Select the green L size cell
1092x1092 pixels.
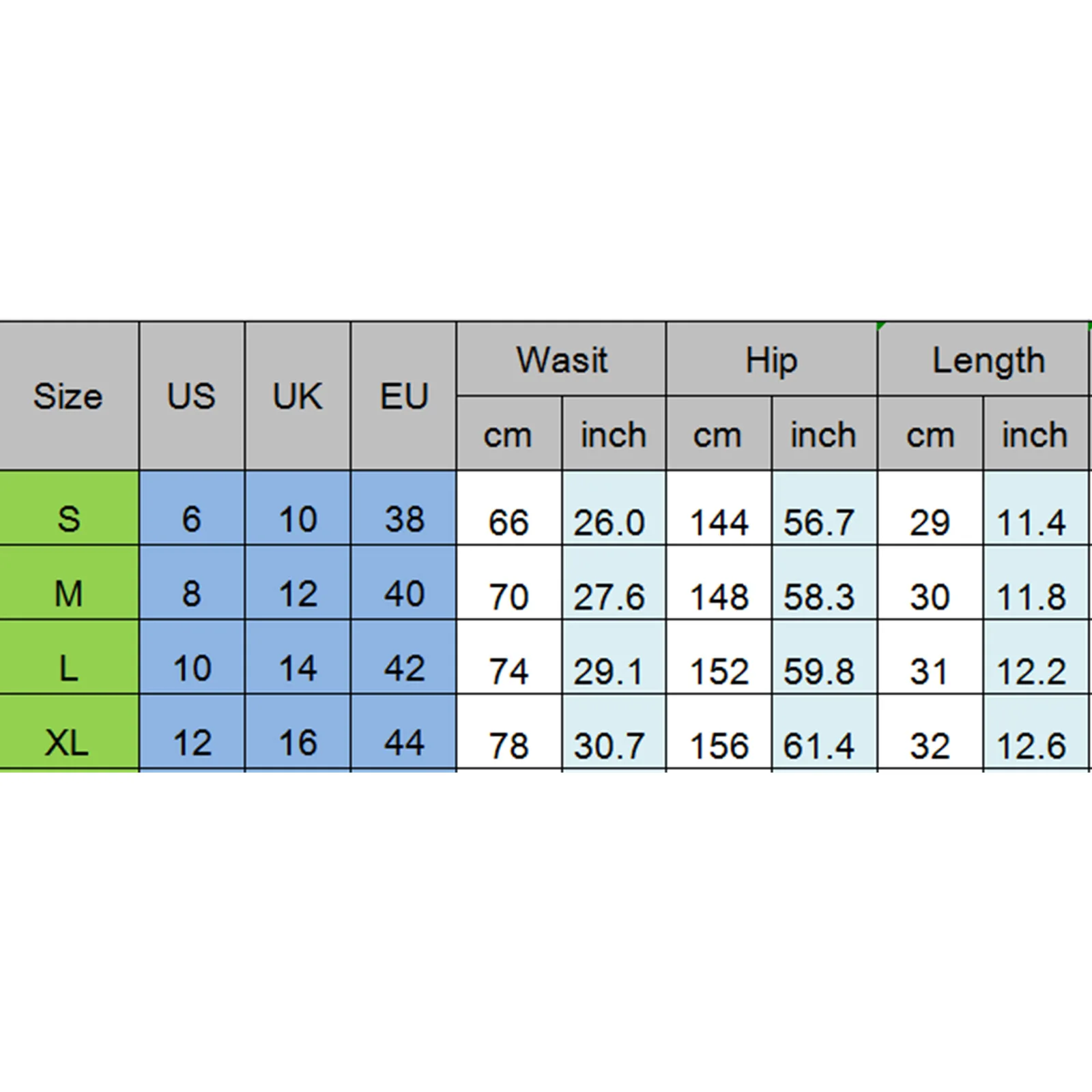tap(68, 667)
